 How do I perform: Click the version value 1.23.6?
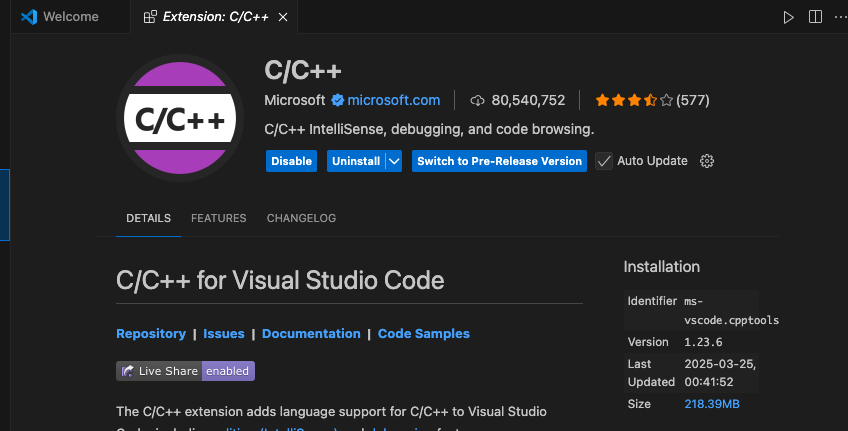703,342
